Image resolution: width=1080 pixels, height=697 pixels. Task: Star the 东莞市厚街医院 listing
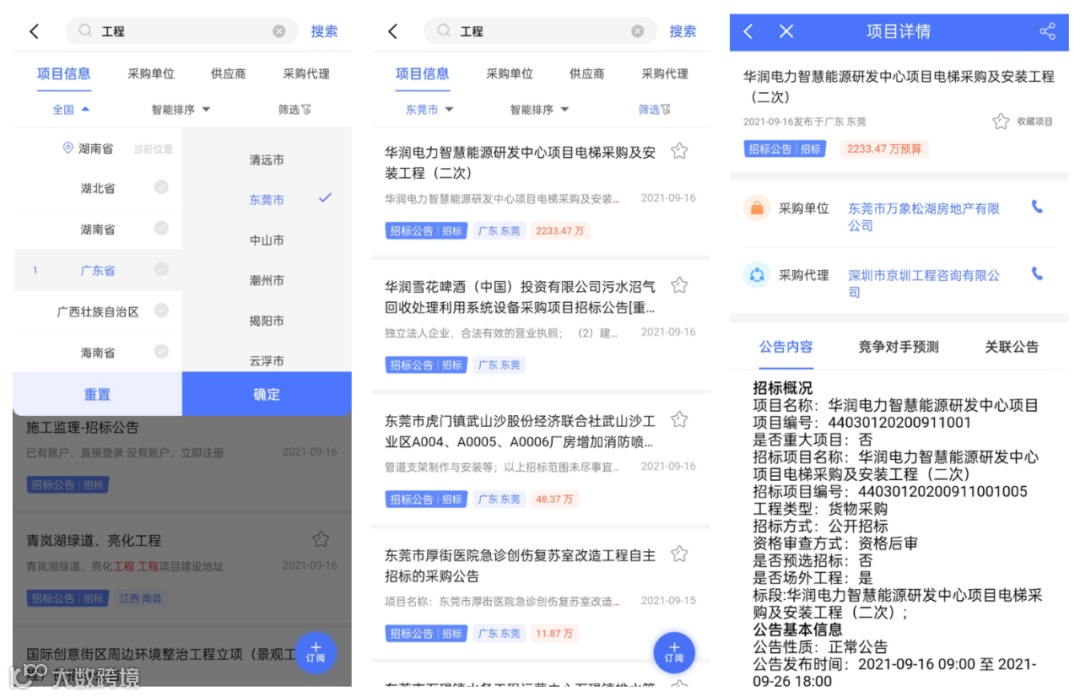pyautogui.click(x=679, y=554)
